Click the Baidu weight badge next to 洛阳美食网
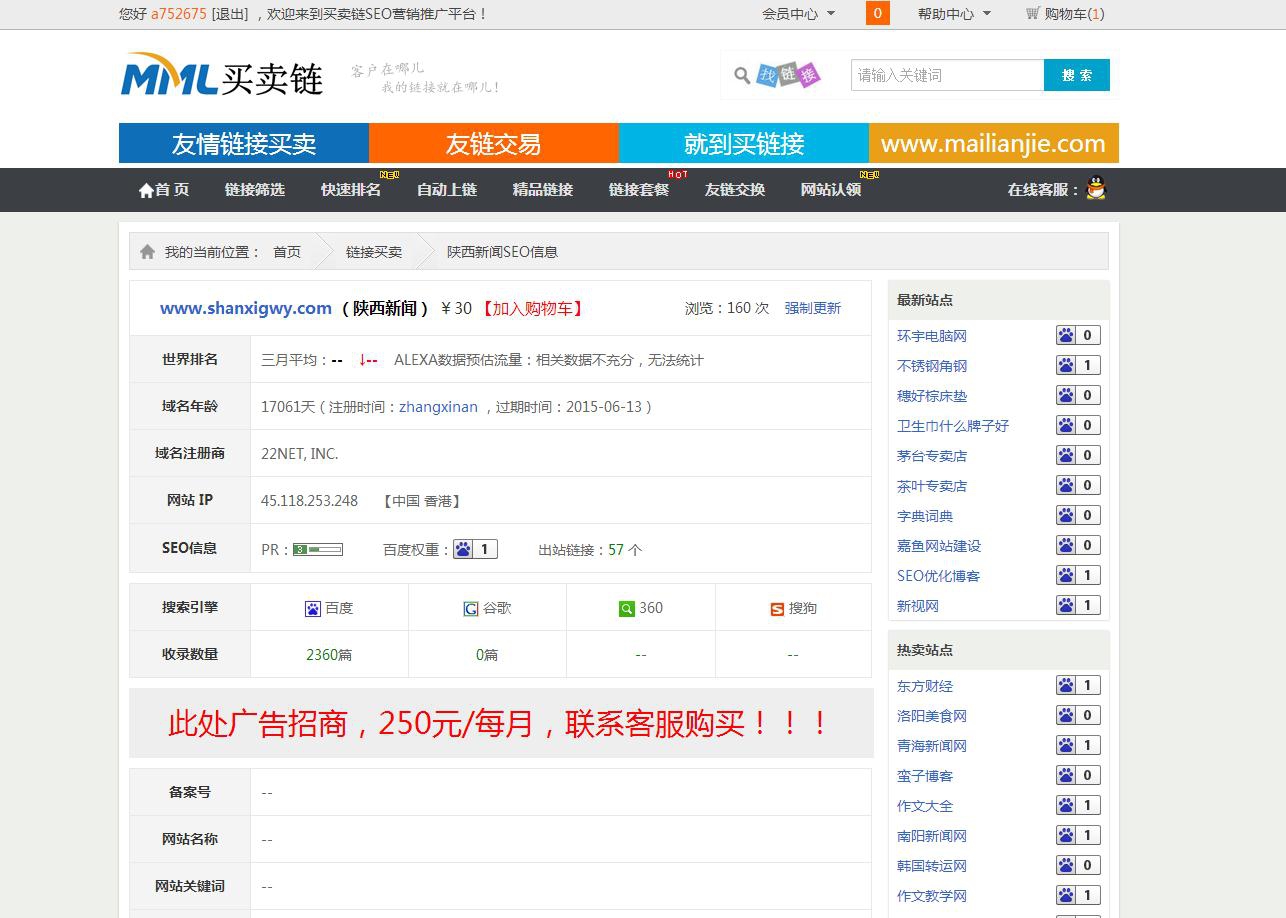 (x=1078, y=715)
